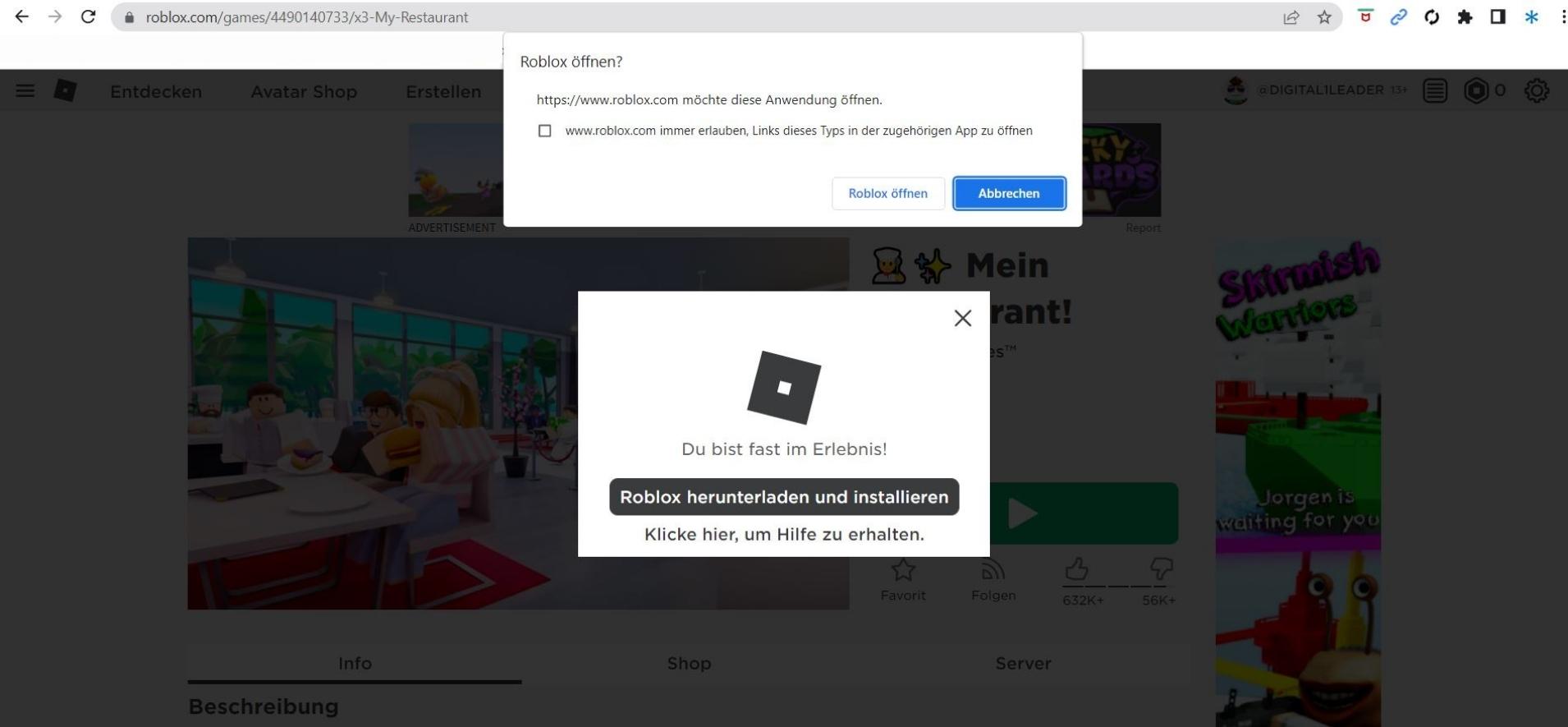Click the thumbs up like icon
1568x727 pixels.
tap(1077, 568)
